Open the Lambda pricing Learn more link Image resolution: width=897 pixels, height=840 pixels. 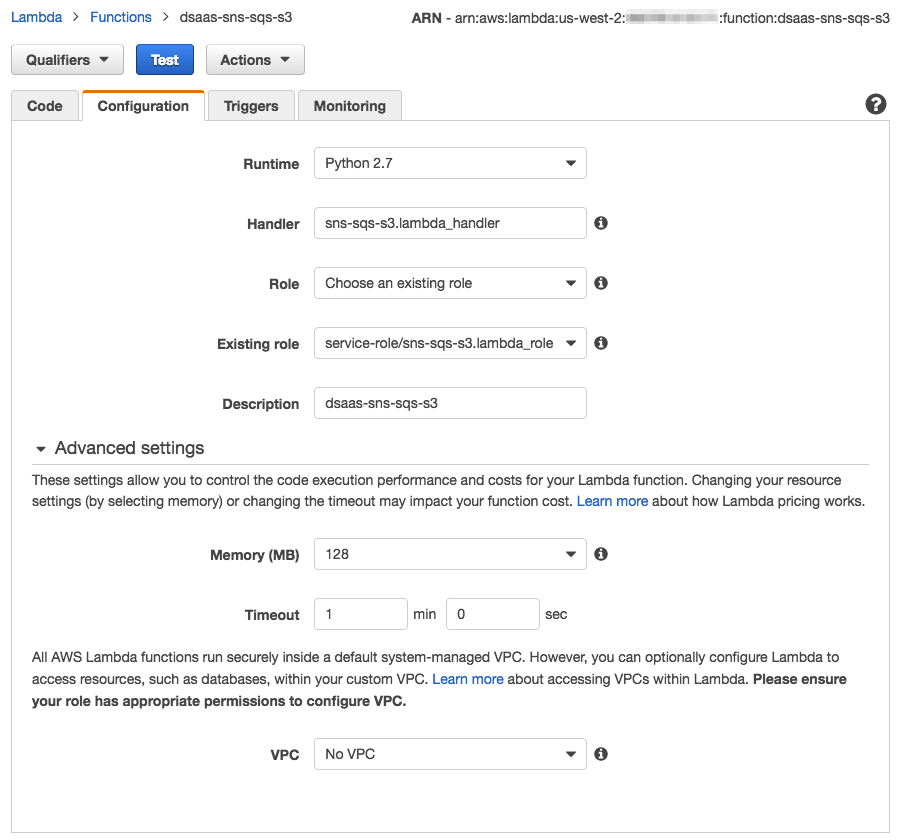point(612,501)
